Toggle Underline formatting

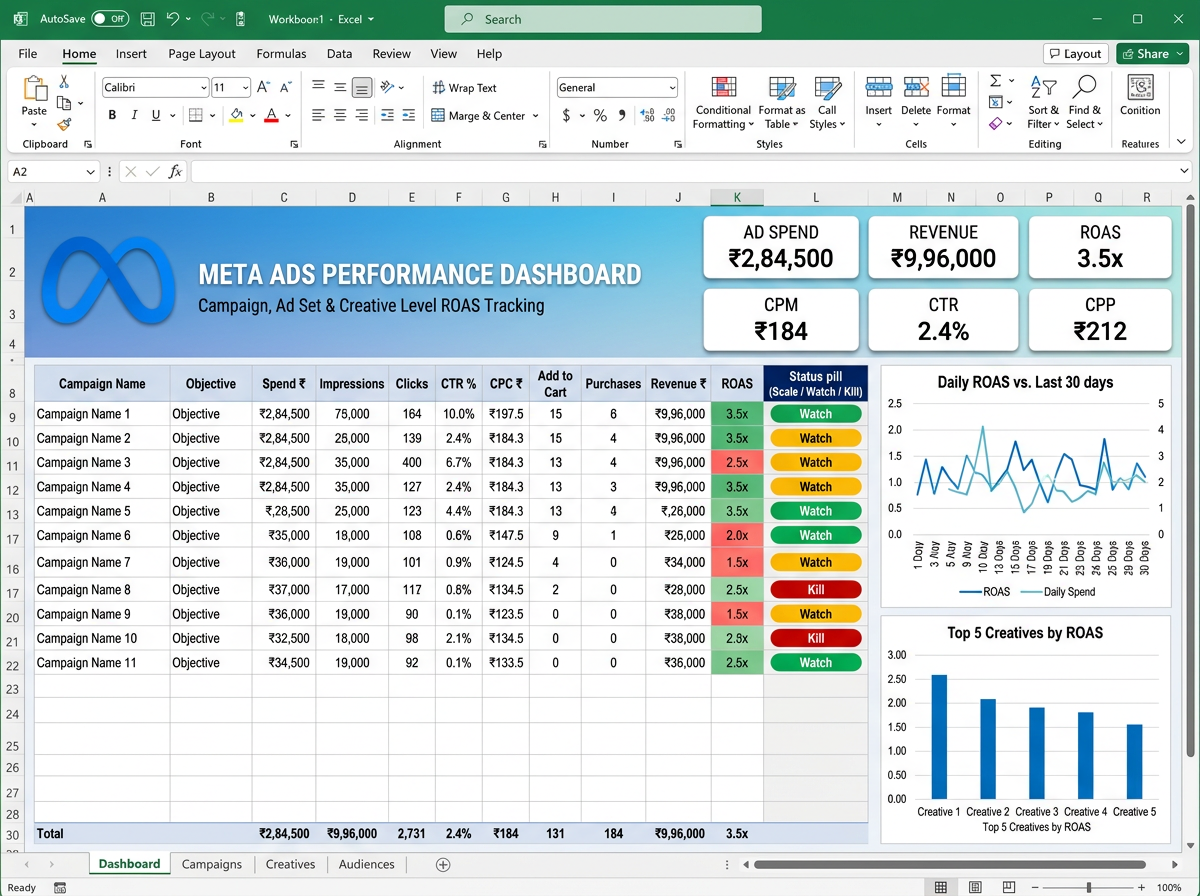[x=157, y=116]
